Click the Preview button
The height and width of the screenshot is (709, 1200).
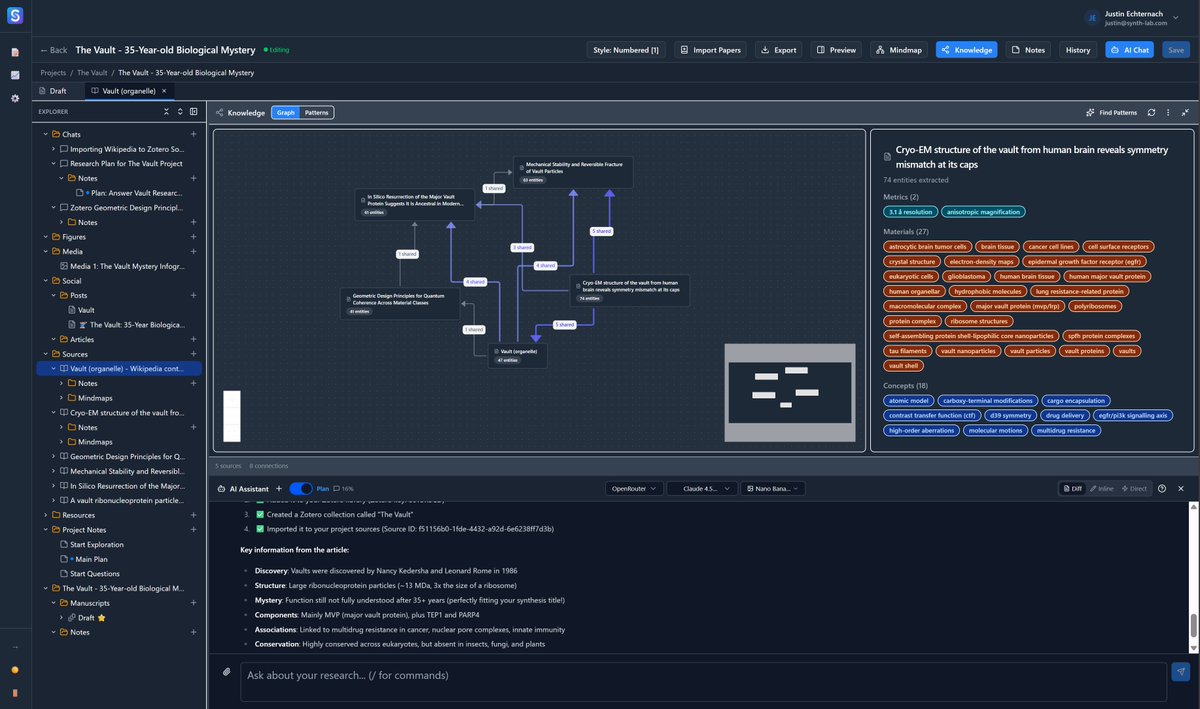tap(836, 50)
